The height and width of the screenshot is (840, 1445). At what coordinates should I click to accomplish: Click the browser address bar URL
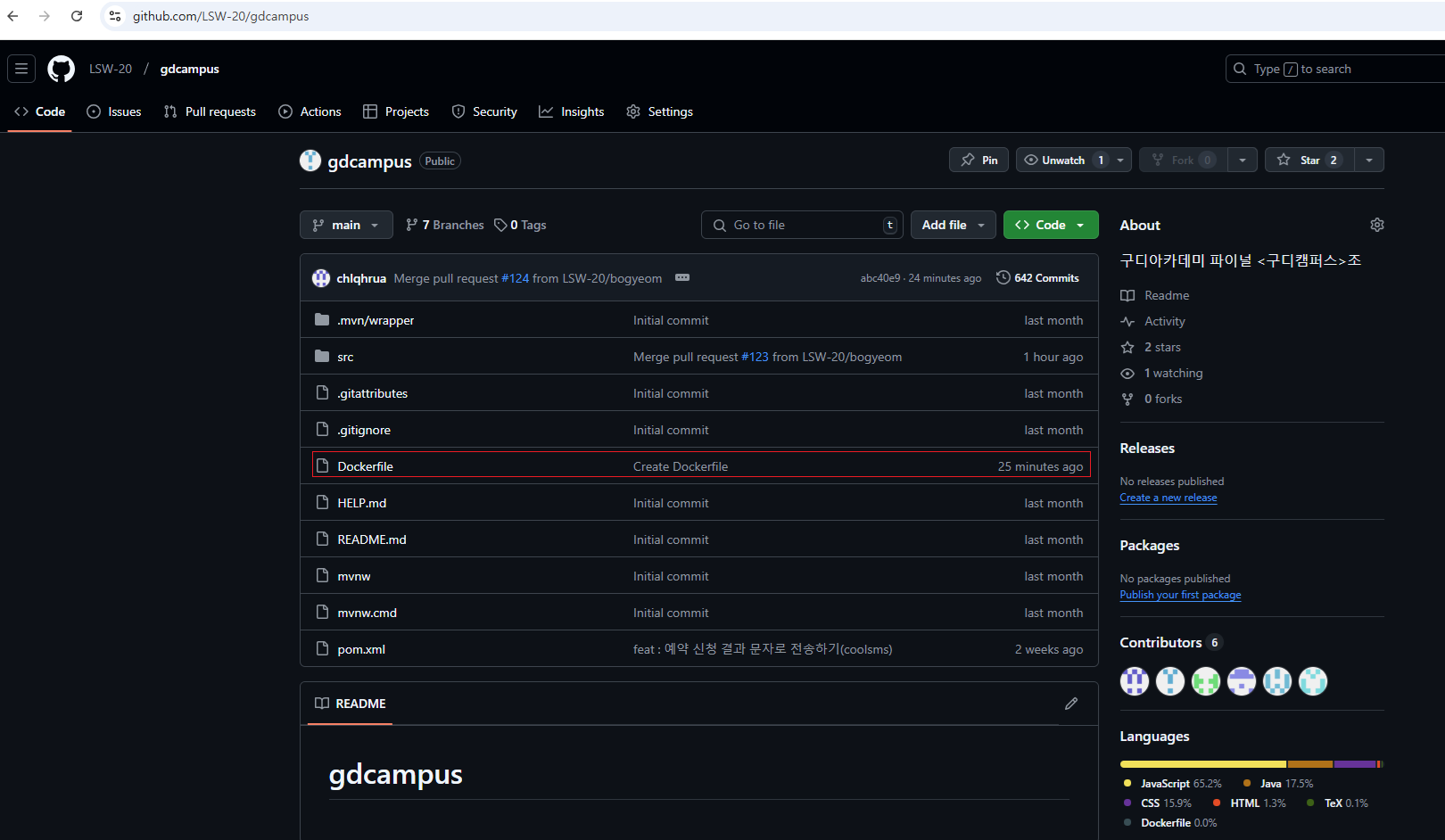(x=221, y=16)
